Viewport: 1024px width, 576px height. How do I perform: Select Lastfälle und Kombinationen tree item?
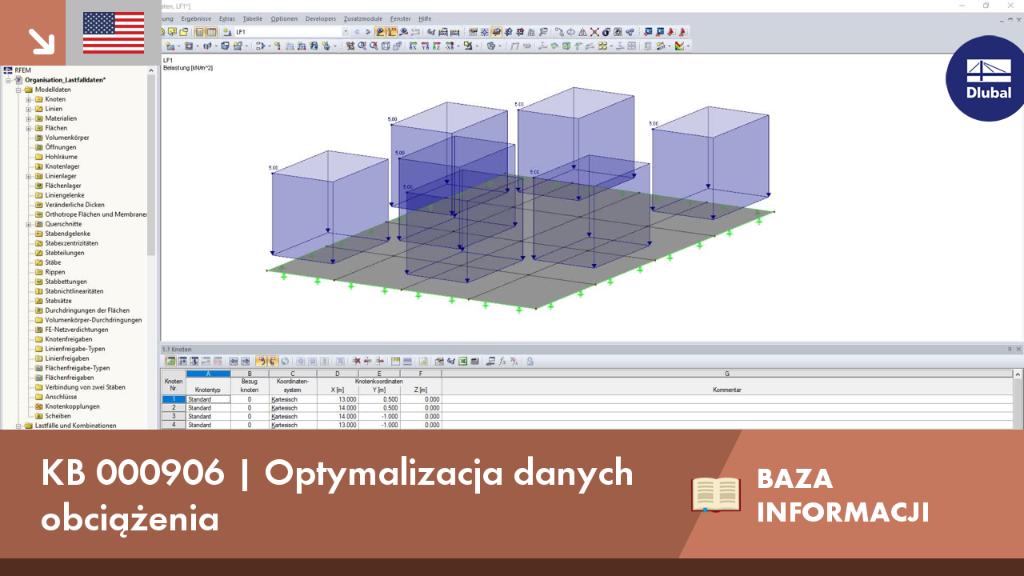(x=76, y=425)
